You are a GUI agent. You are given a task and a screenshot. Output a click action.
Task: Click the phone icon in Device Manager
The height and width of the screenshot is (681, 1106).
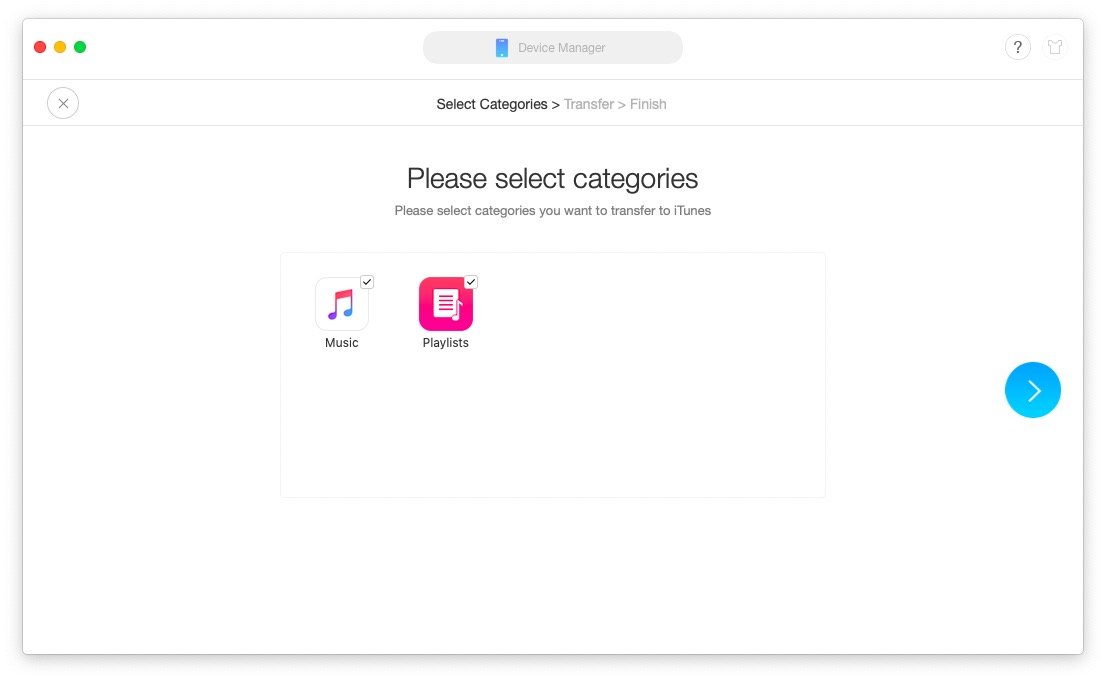pyautogui.click(x=502, y=47)
